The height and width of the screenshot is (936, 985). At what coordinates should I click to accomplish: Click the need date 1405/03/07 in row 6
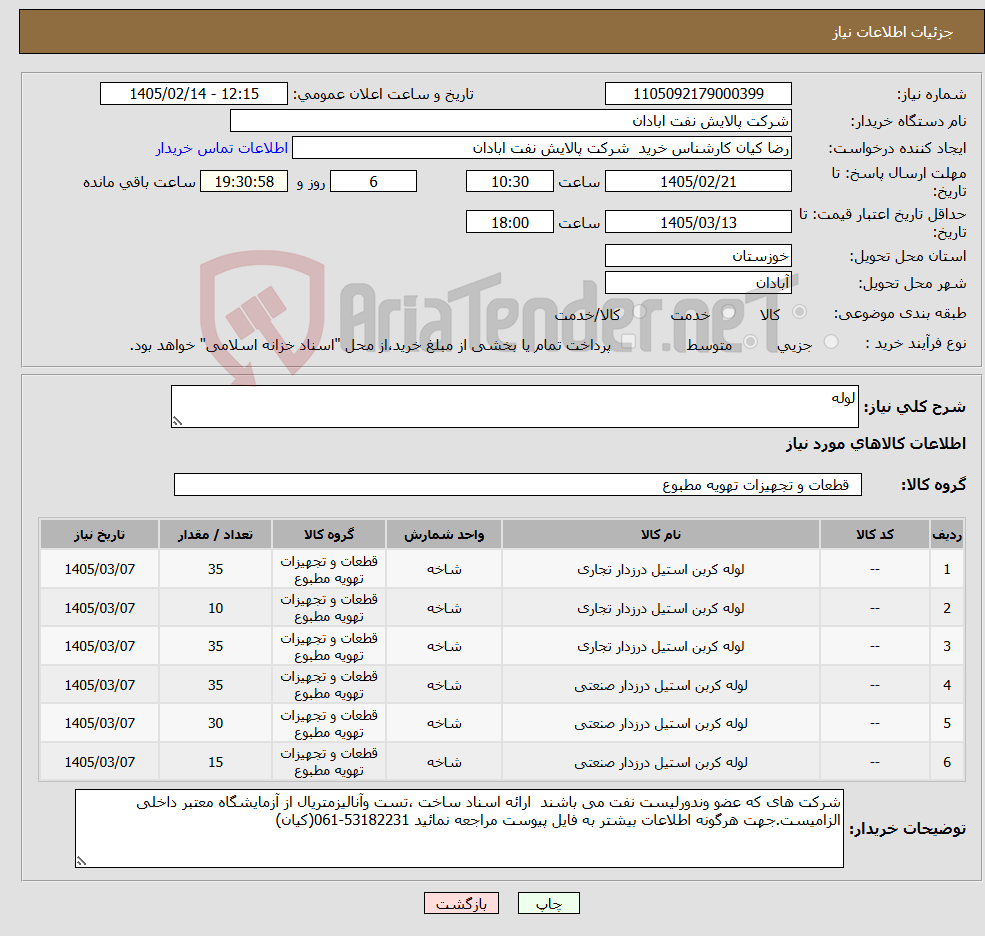(x=99, y=762)
